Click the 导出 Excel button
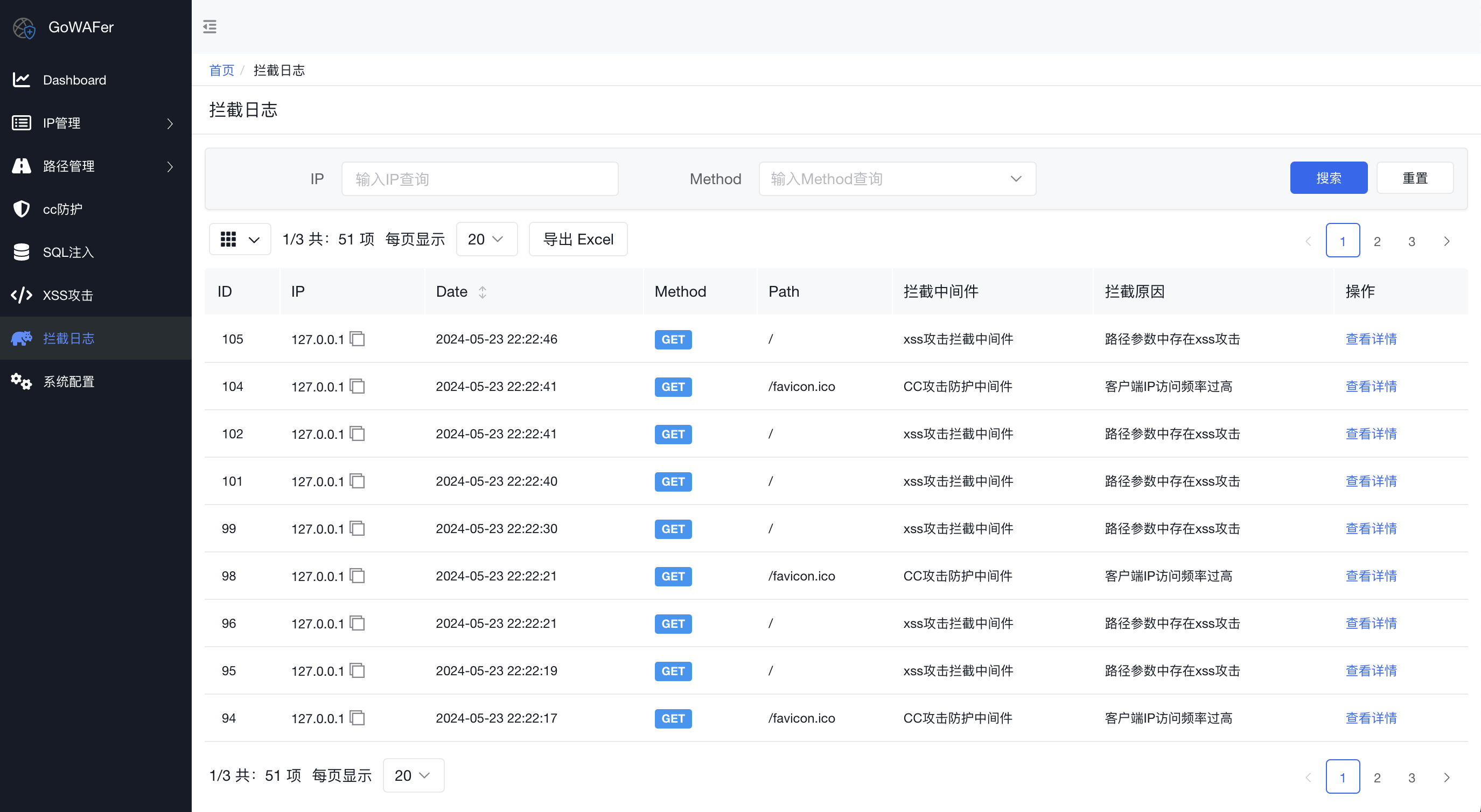 (x=578, y=239)
